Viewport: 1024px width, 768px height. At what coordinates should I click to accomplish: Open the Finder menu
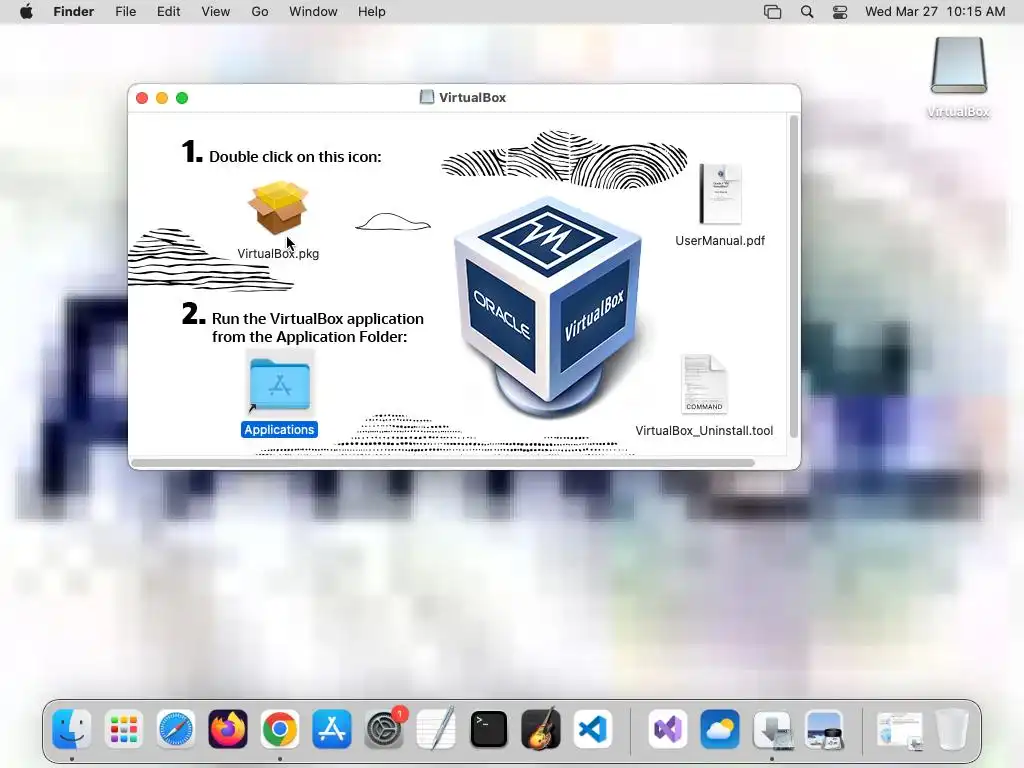click(x=74, y=12)
